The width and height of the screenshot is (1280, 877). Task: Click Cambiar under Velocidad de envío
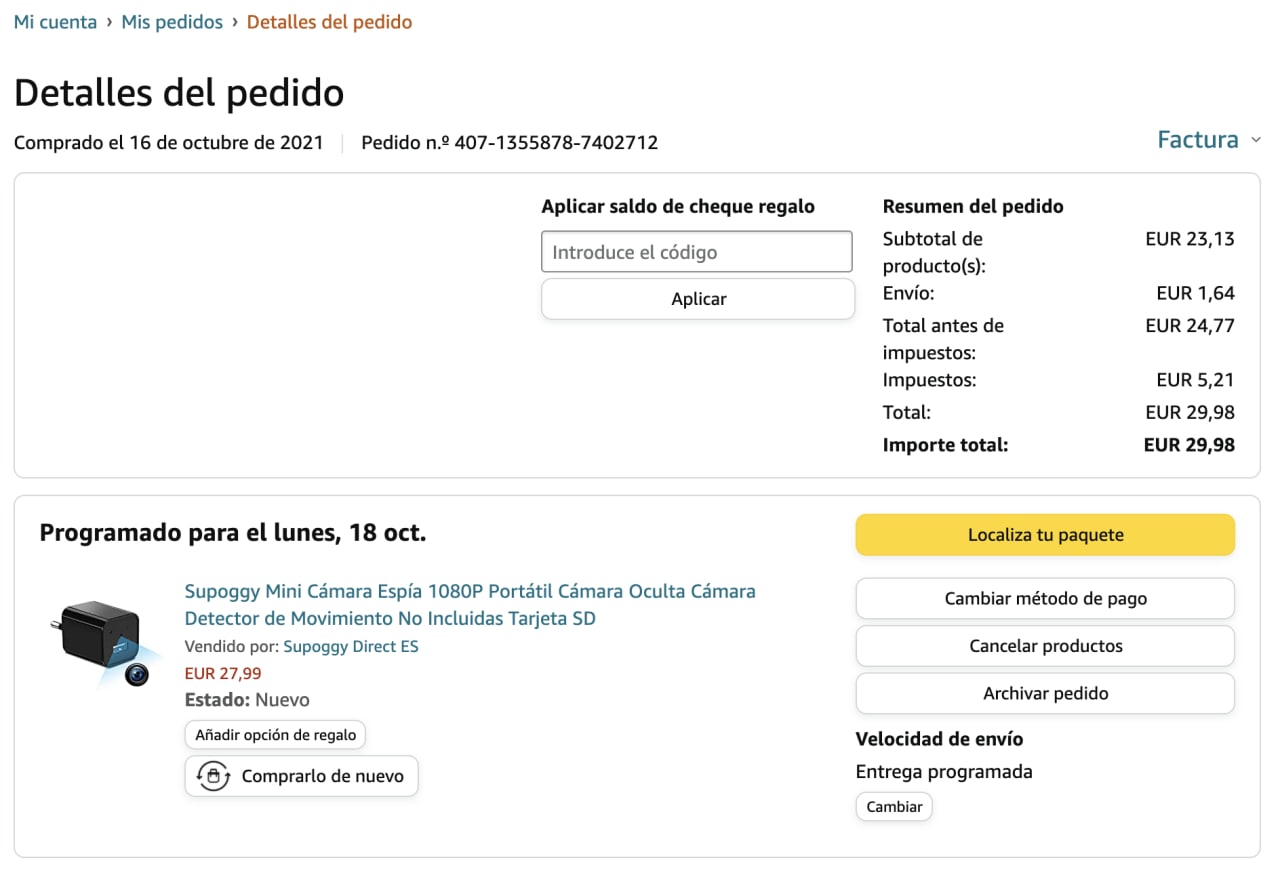894,807
